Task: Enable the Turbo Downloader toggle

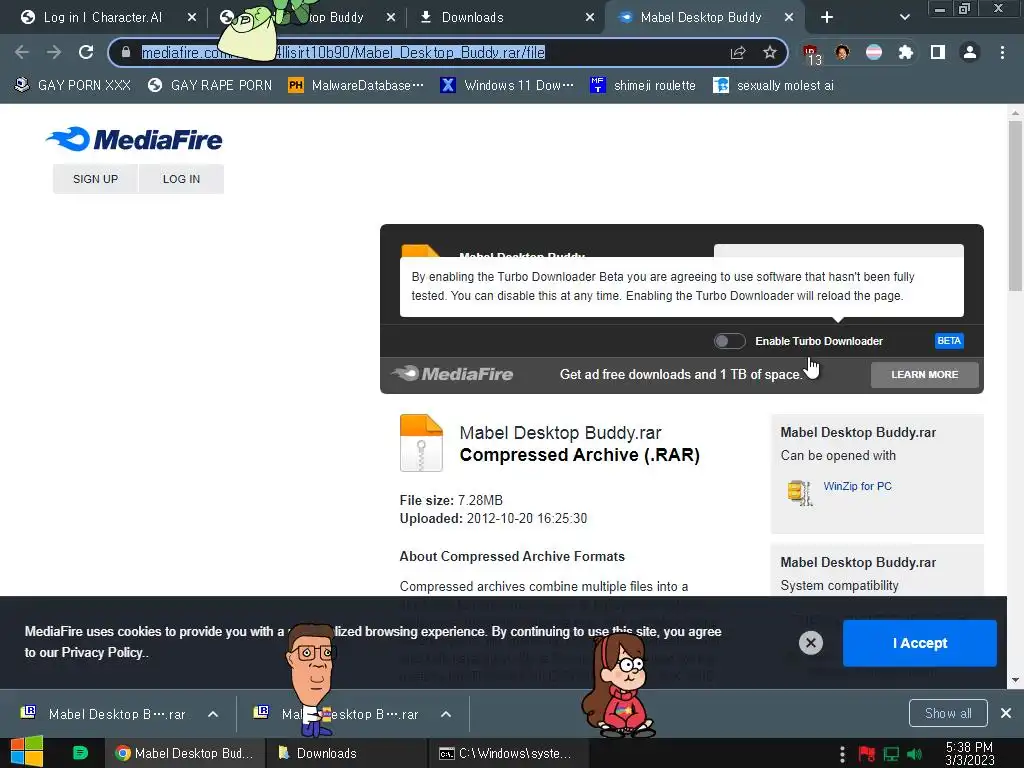Action: click(729, 341)
